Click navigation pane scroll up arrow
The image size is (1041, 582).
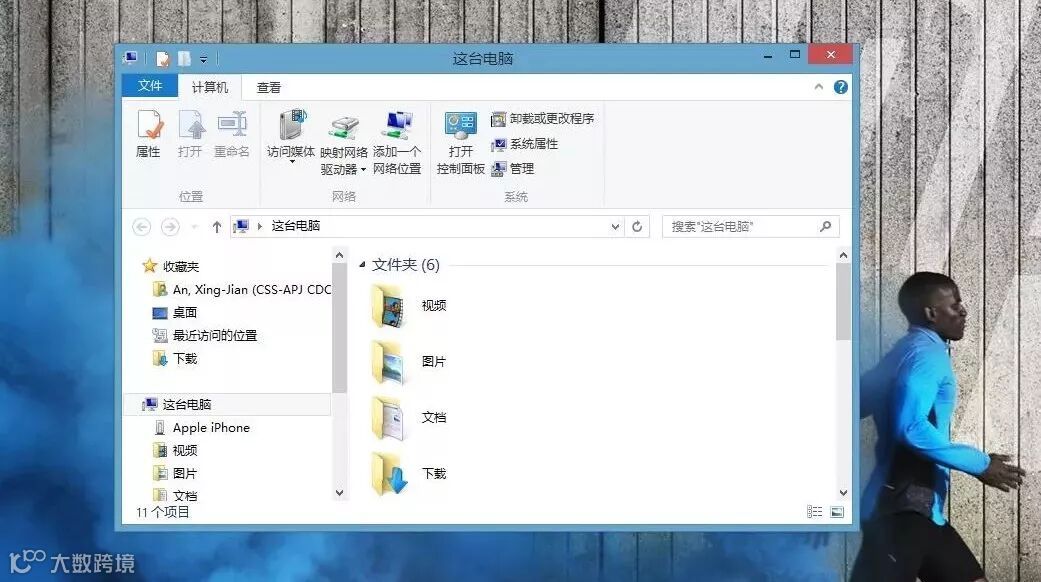pos(339,255)
